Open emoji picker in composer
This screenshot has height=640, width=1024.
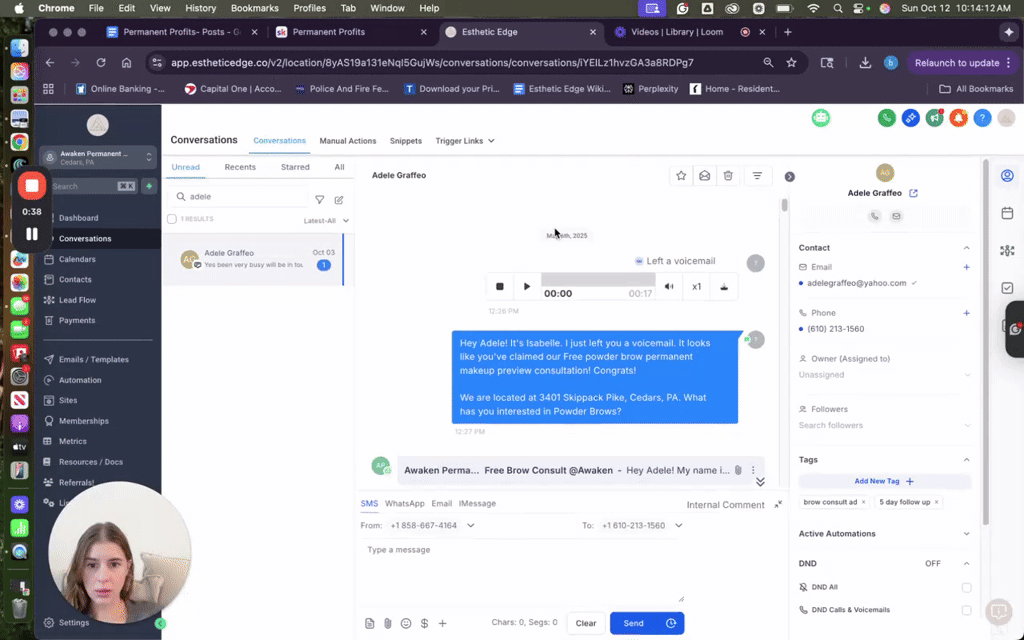pyautogui.click(x=406, y=624)
